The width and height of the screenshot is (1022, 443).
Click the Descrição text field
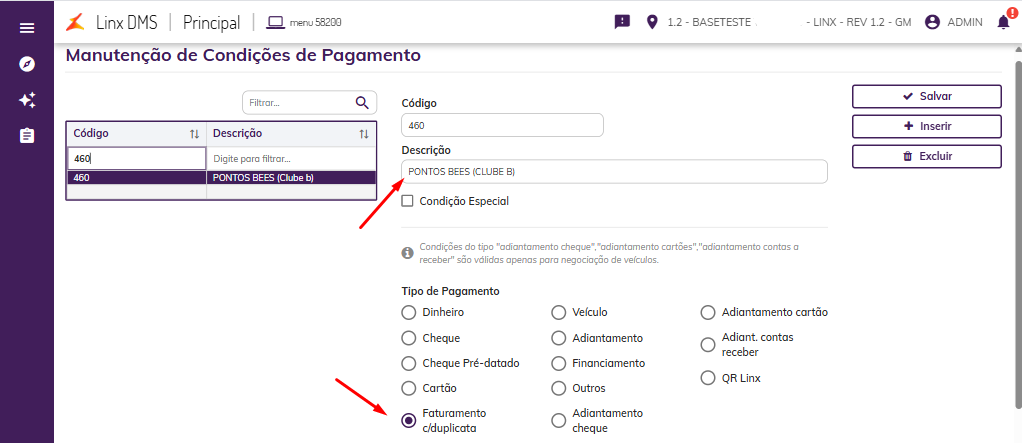614,172
